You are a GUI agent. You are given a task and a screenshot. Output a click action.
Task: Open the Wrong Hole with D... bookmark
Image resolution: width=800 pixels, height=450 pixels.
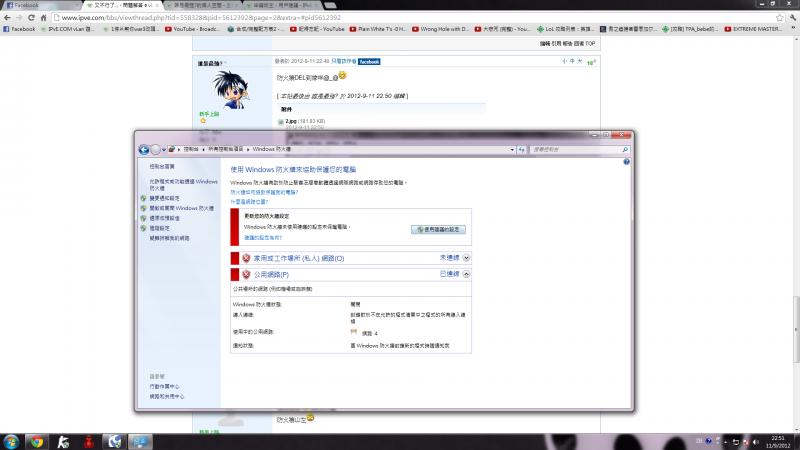coord(440,29)
